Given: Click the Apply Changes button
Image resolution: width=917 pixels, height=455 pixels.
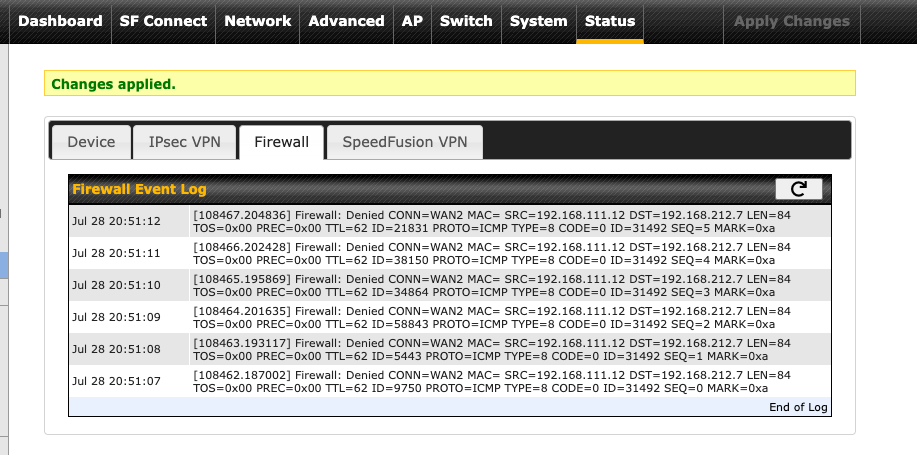Looking at the screenshot, I should pos(792,22).
